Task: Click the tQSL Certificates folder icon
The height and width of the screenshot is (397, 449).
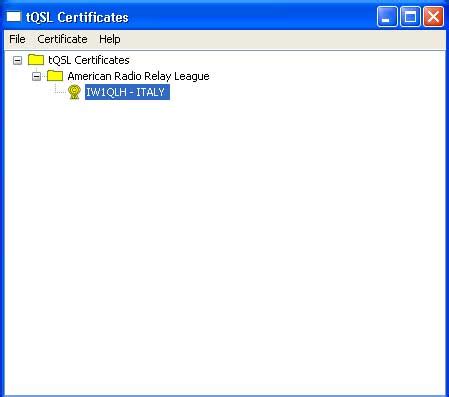Action: pos(36,60)
